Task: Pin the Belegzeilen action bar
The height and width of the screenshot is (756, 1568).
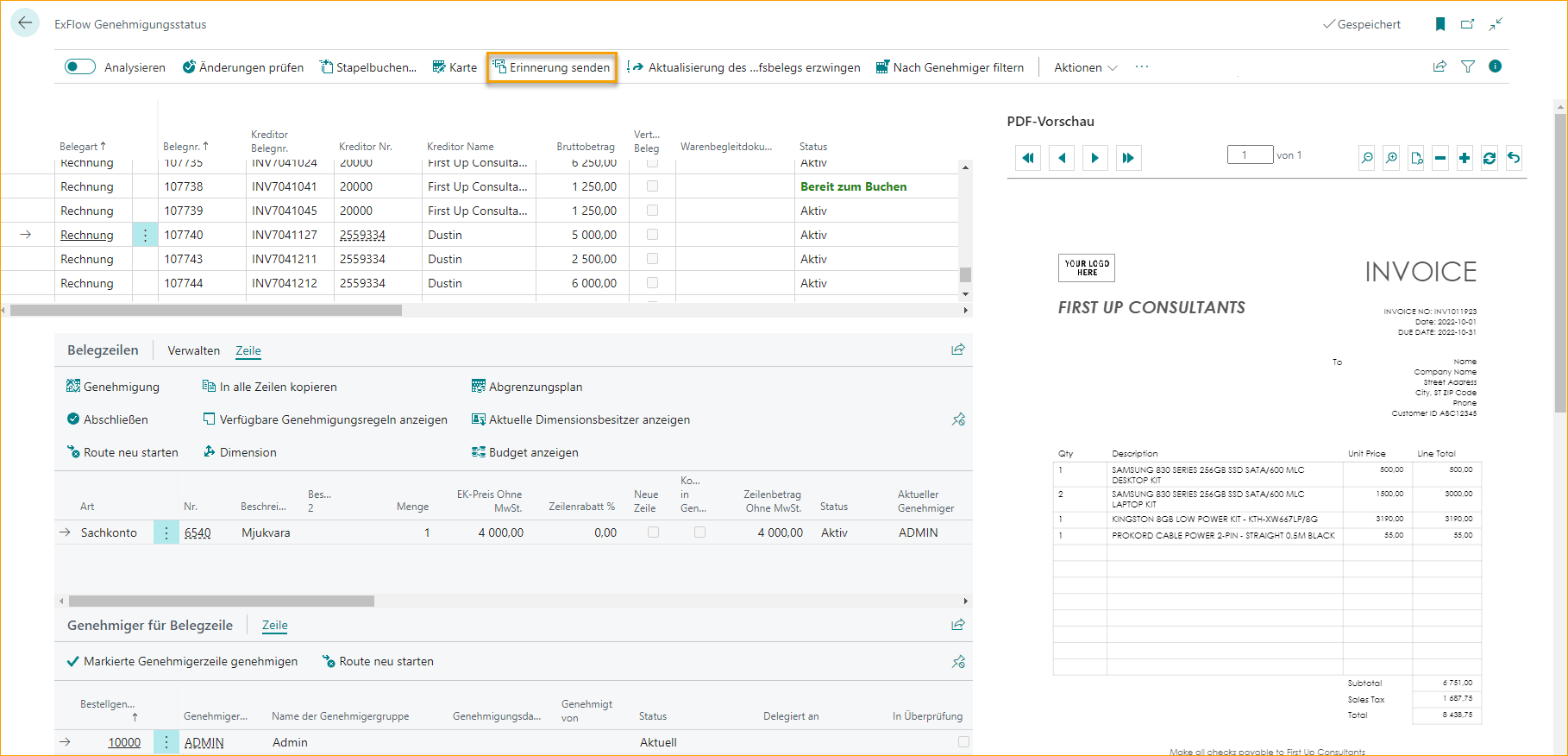Action: 958,419
